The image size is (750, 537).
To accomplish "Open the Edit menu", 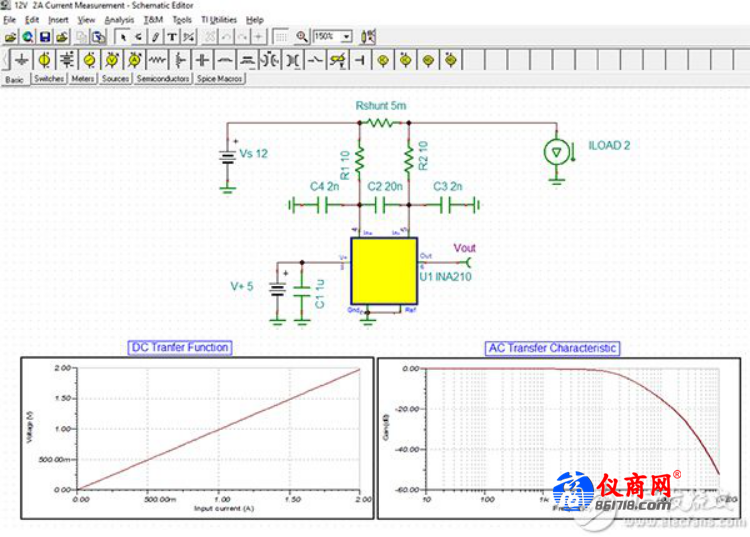I will point(32,20).
